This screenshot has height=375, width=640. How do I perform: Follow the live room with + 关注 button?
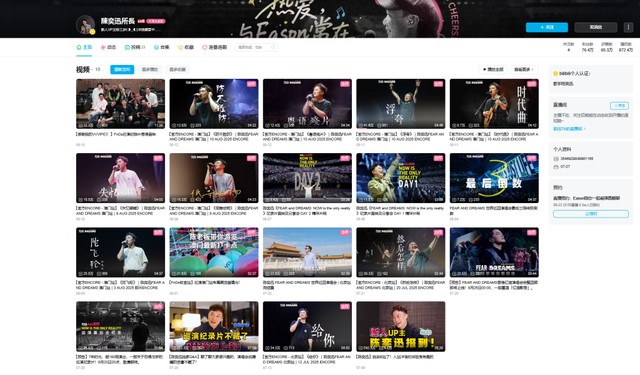[x=619, y=106]
